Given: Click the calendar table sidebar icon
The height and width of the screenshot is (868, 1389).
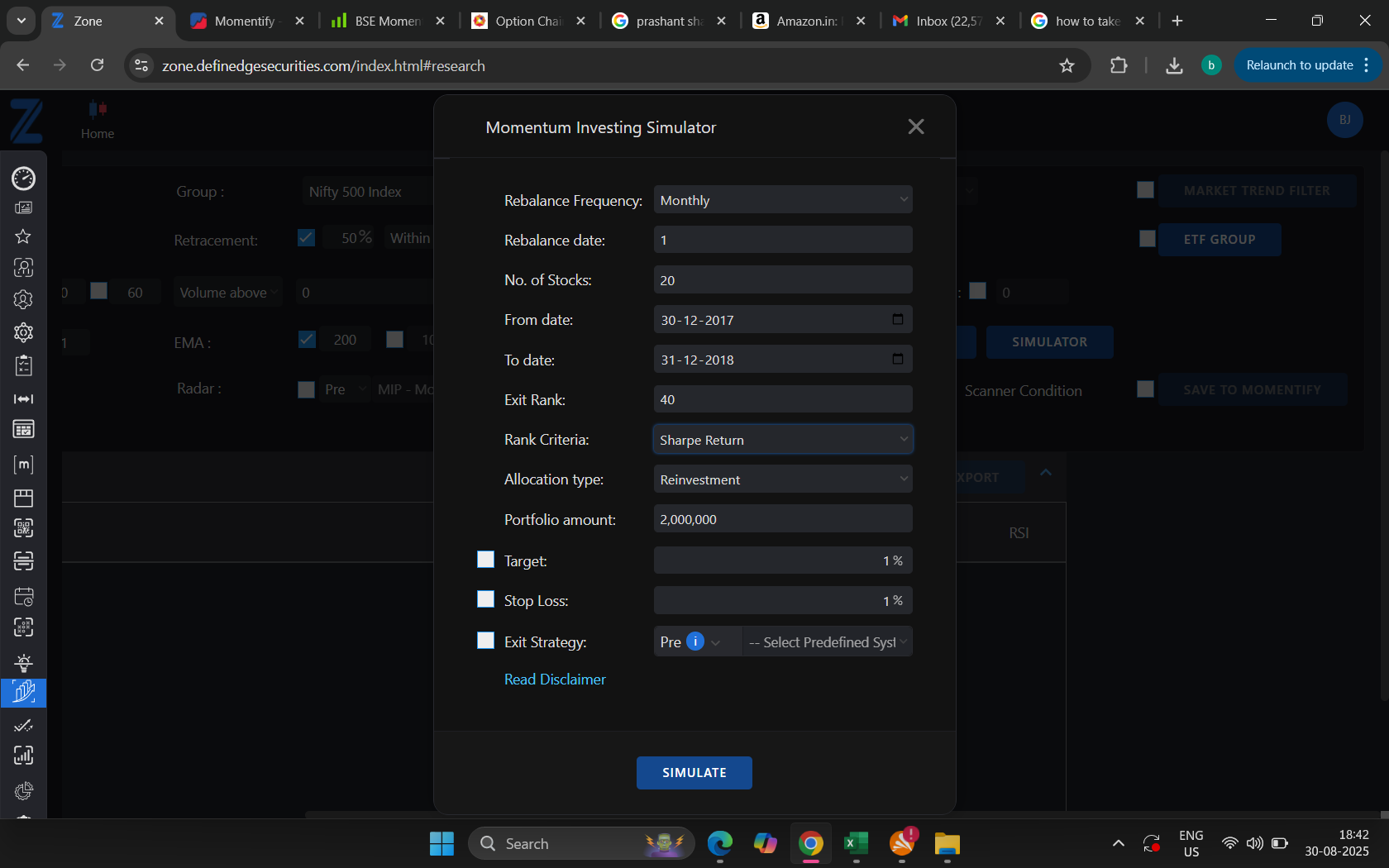Looking at the screenshot, I should [23, 429].
